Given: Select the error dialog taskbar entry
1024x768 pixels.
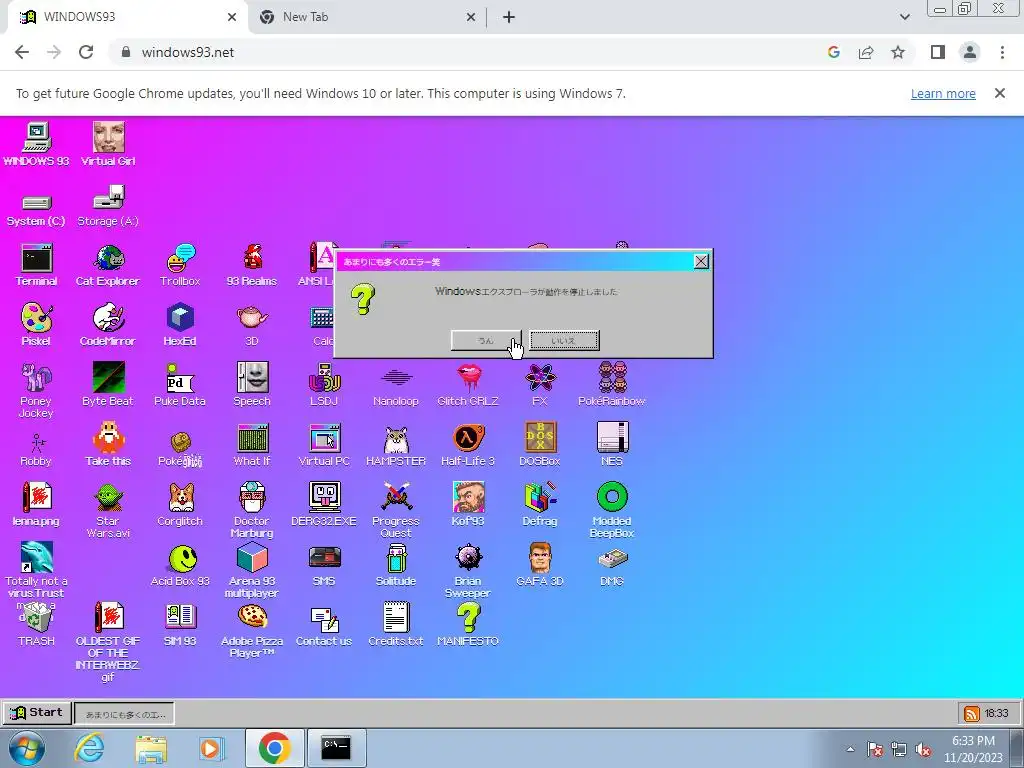Looking at the screenshot, I should pos(124,714).
